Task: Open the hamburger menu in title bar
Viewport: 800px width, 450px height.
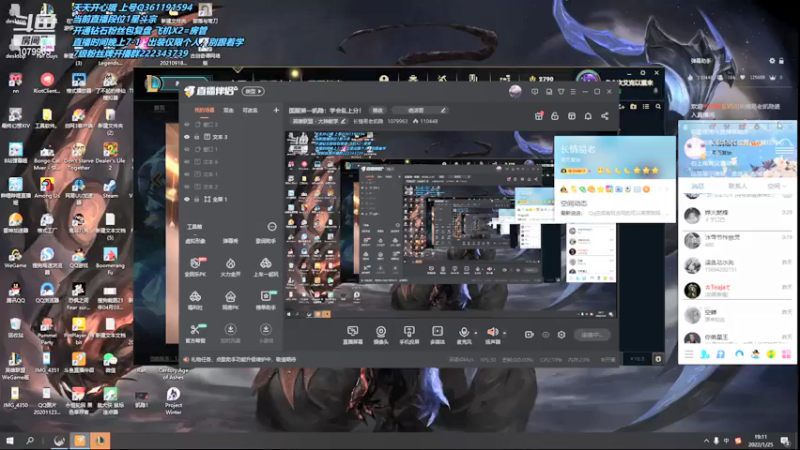Action: [573, 92]
